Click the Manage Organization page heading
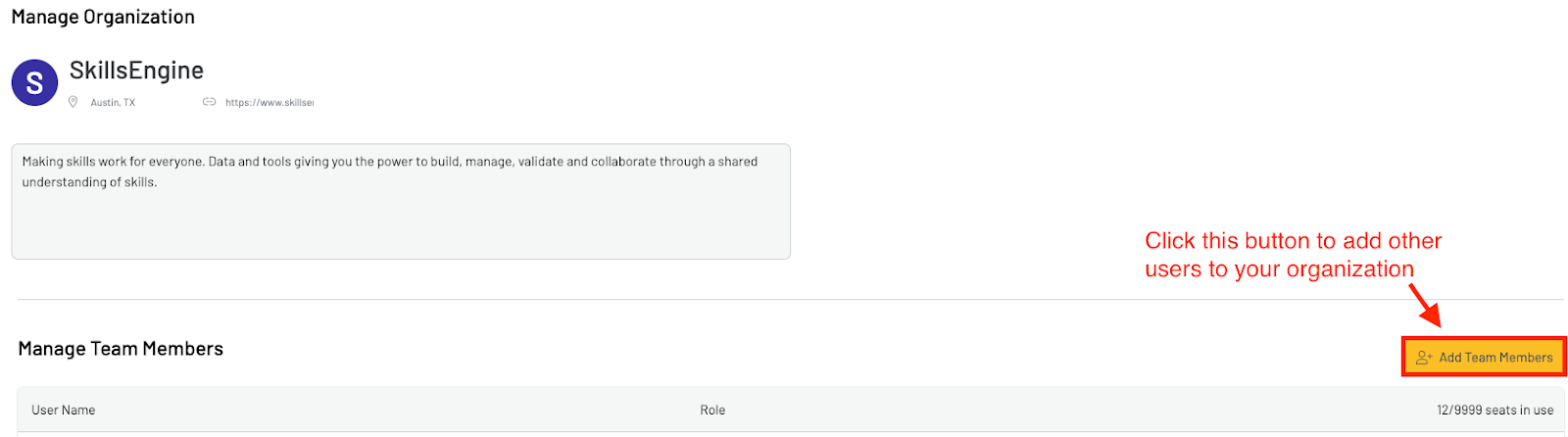Viewport: 1568px width, 437px height. [x=103, y=17]
